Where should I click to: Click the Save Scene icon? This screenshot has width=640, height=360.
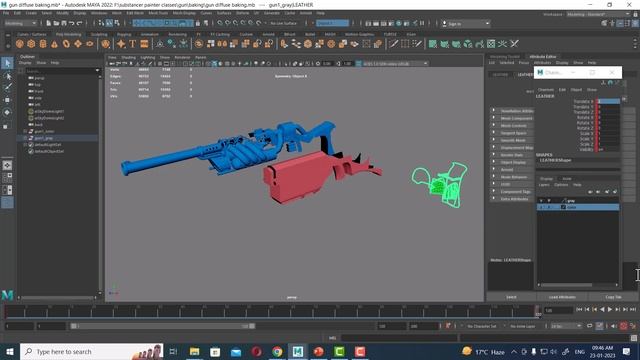pos(64,23)
